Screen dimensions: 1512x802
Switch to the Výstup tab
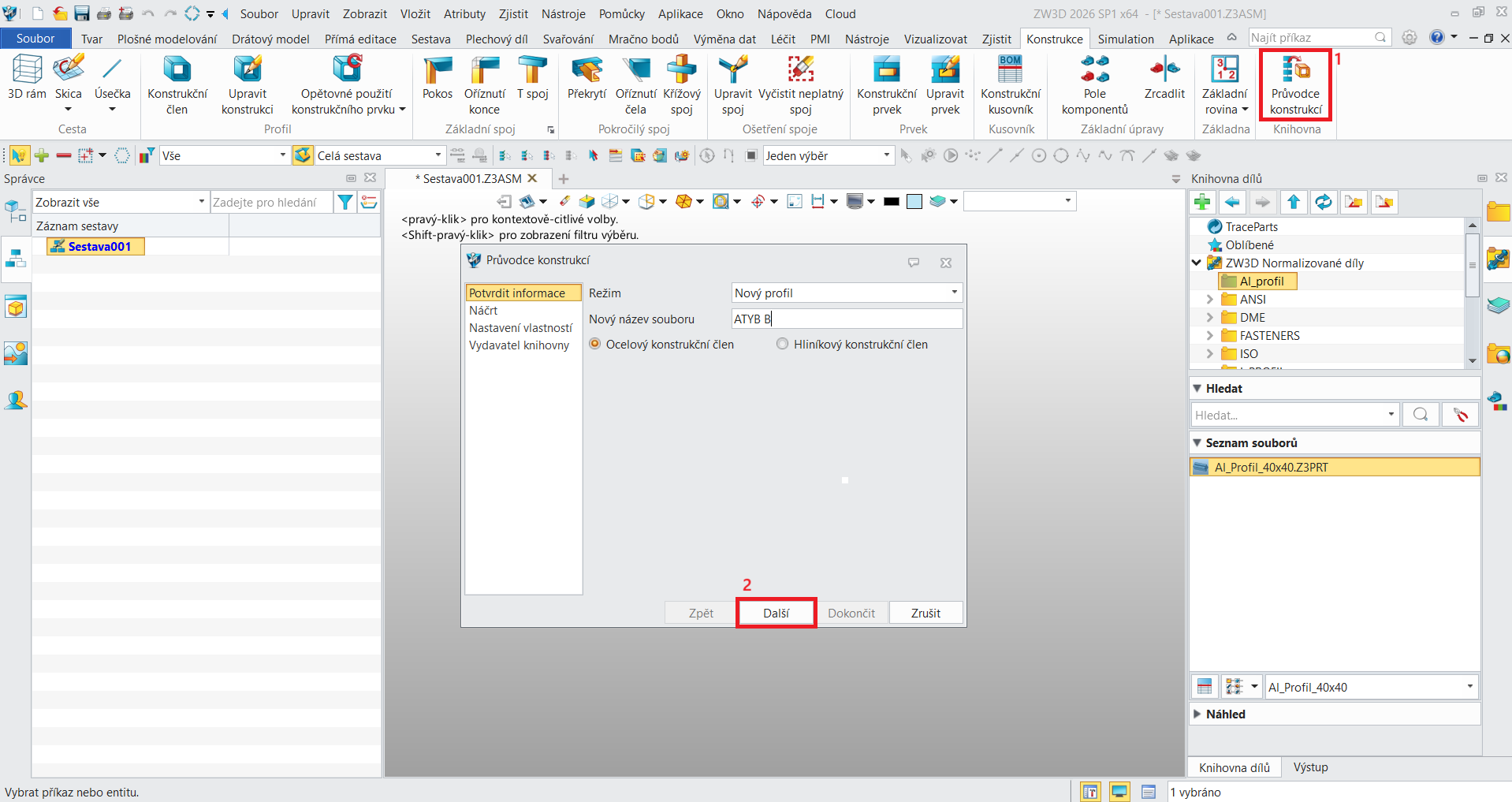pyautogui.click(x=1310, y=767)
